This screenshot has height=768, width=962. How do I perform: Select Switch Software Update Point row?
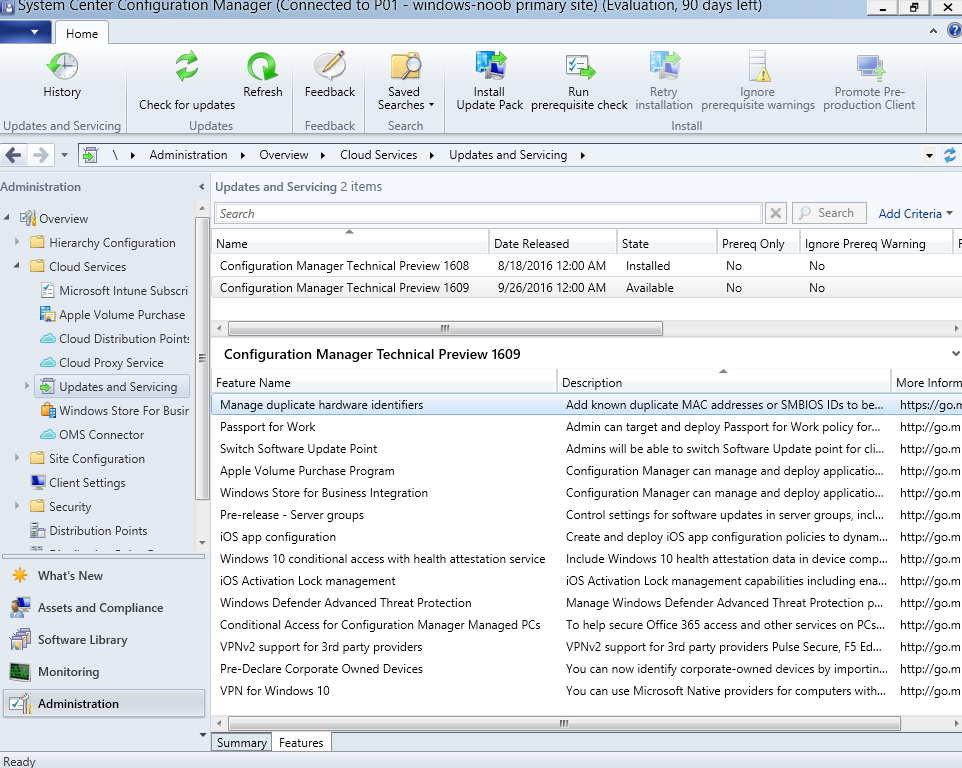(x=587, y=449)
